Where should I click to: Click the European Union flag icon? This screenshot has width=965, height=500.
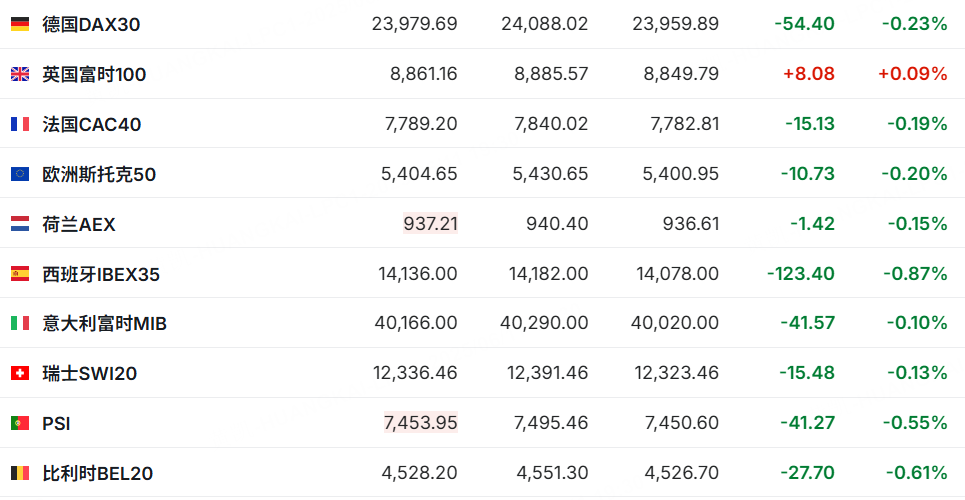[20, 174]
